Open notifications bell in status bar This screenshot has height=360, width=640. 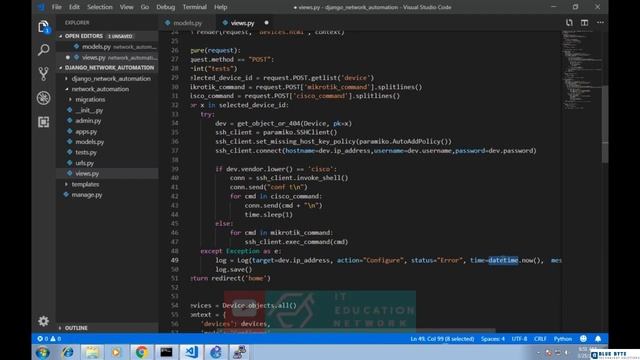pos(598,339)
